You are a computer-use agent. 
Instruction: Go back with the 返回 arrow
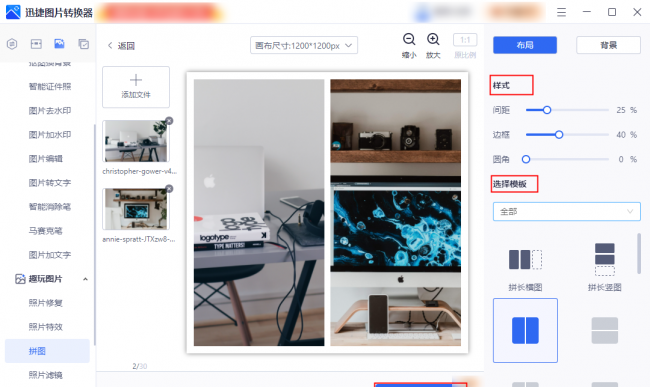coord(110,46)
